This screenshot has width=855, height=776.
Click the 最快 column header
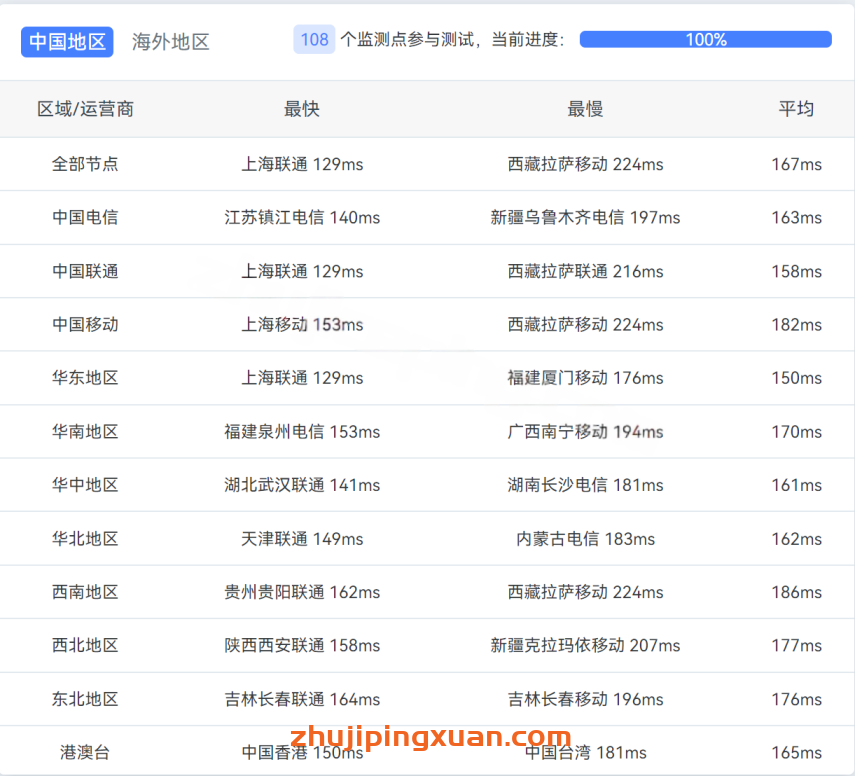[302, 109]
